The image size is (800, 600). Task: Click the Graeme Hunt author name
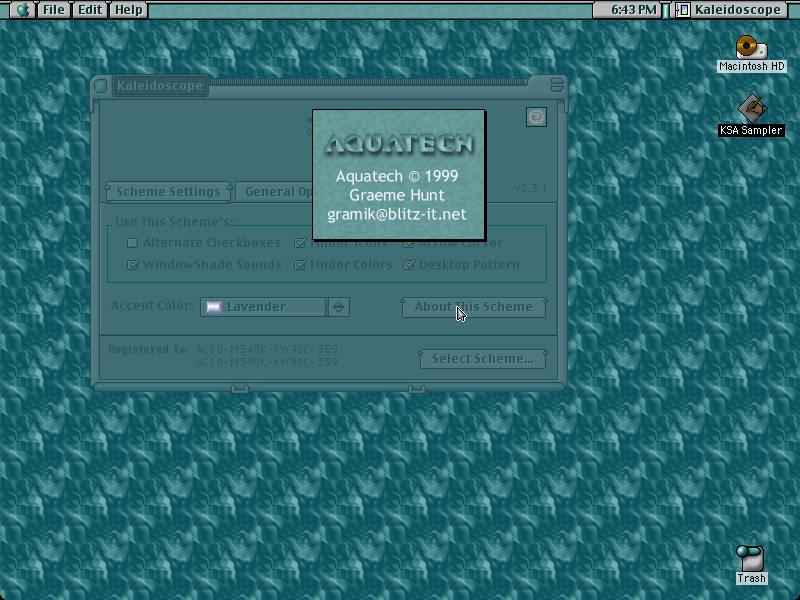pyautogui.click(x=397, y=195)
